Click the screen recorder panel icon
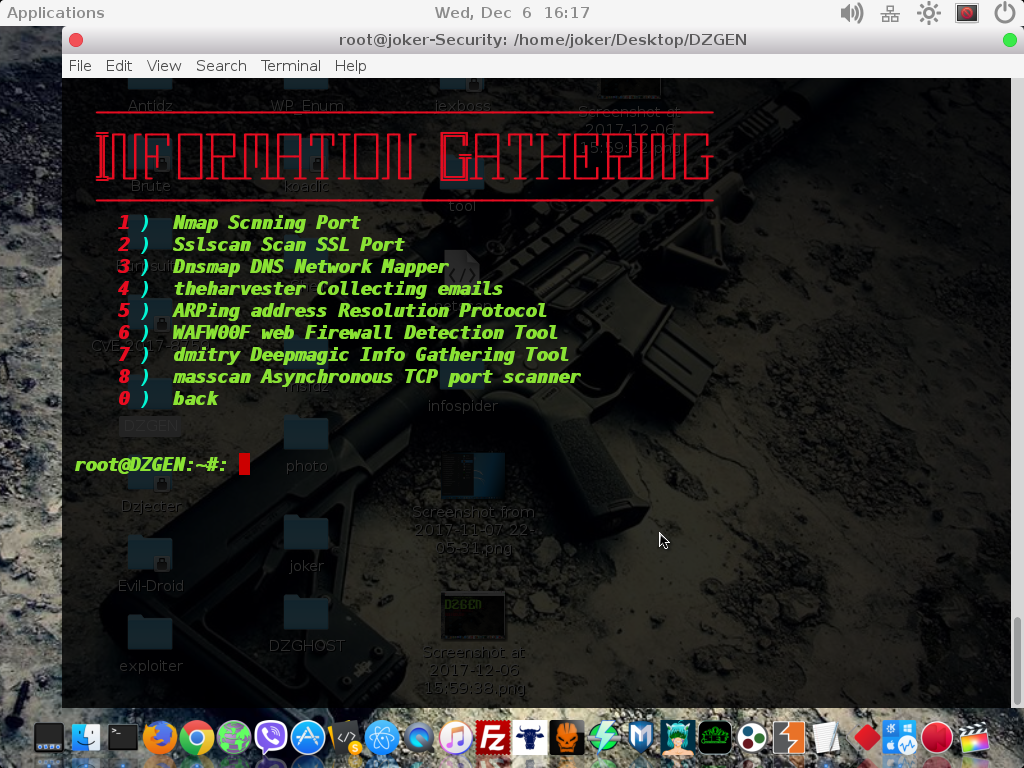Screen dimensions: 1024x768 click(x=967, y=13)
